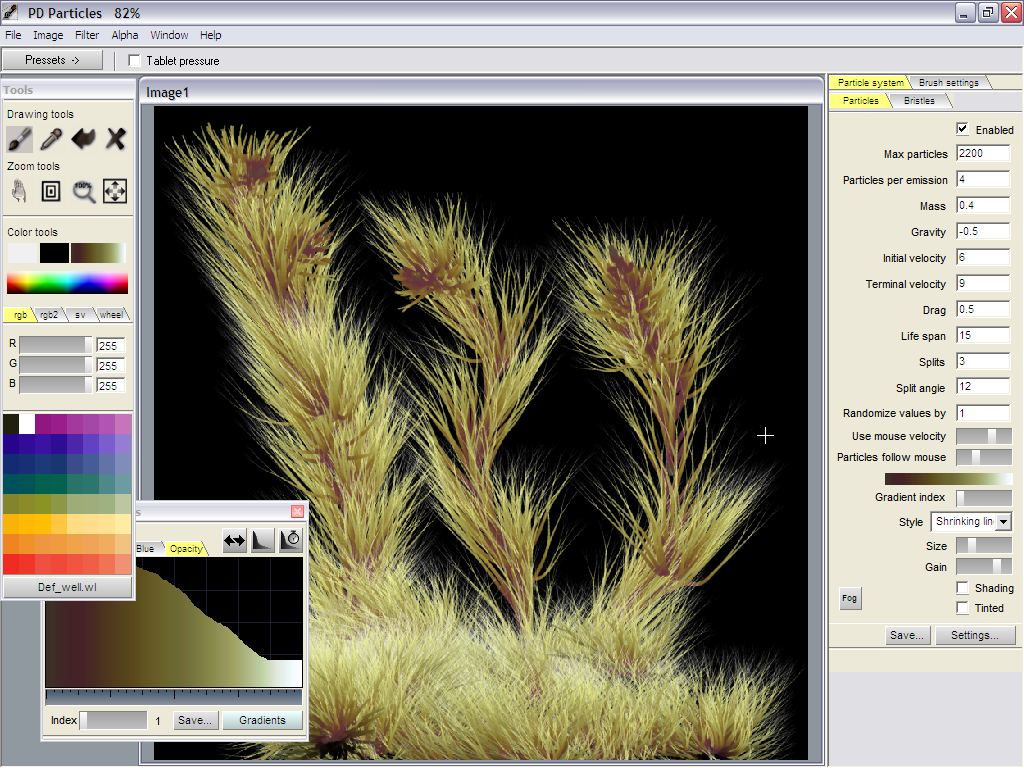Screen dimensions: 1024x768
Task: Select the eyedropper color picker tool
Action: pos(51,138)
